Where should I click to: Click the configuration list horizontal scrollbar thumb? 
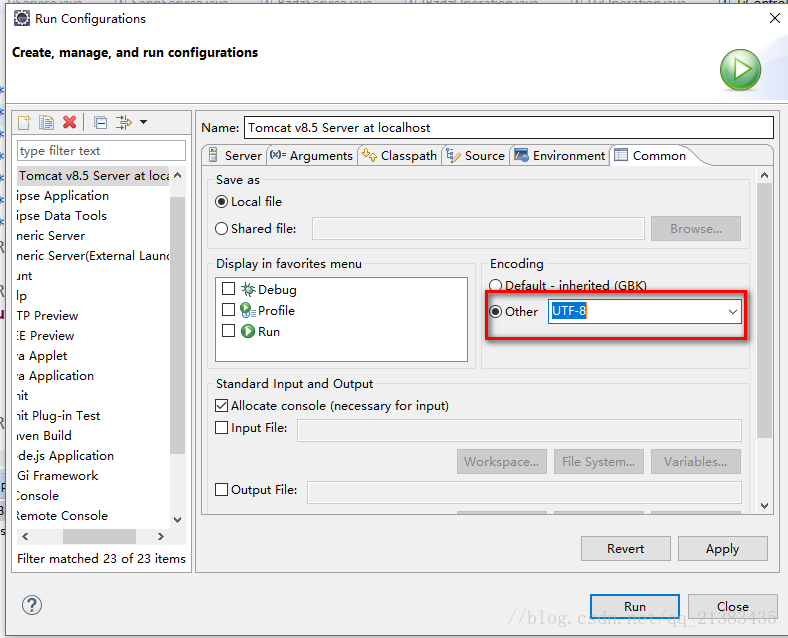point(99,537)
